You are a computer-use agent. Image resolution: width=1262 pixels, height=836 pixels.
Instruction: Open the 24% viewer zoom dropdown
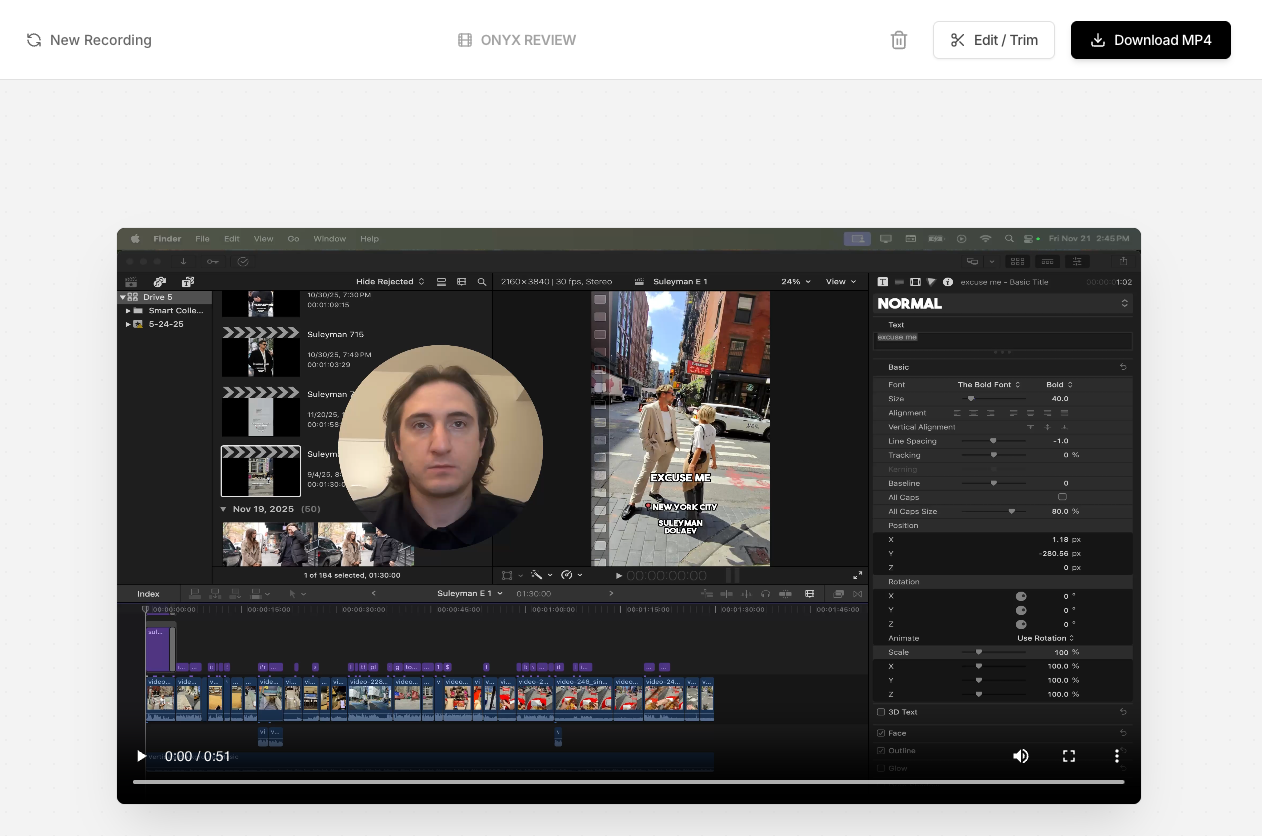tap(796, 282)
